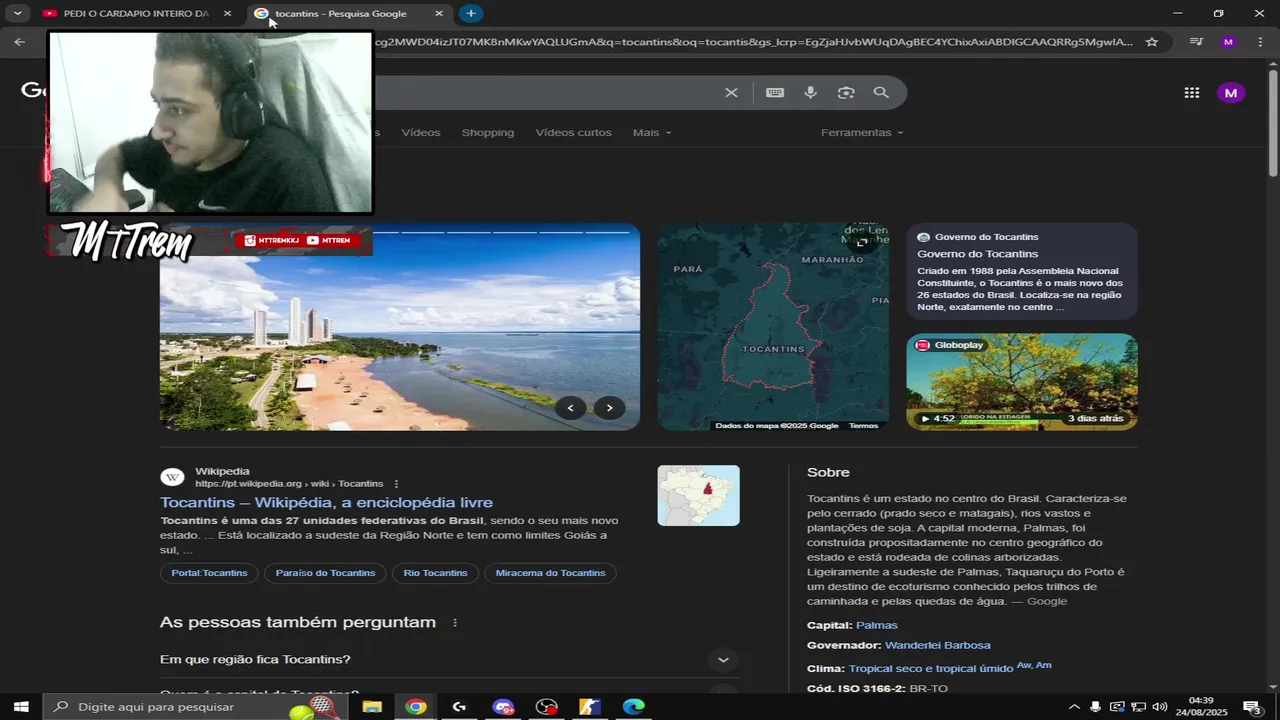Open the on-screen keyboard input tool

click(775, 93)
